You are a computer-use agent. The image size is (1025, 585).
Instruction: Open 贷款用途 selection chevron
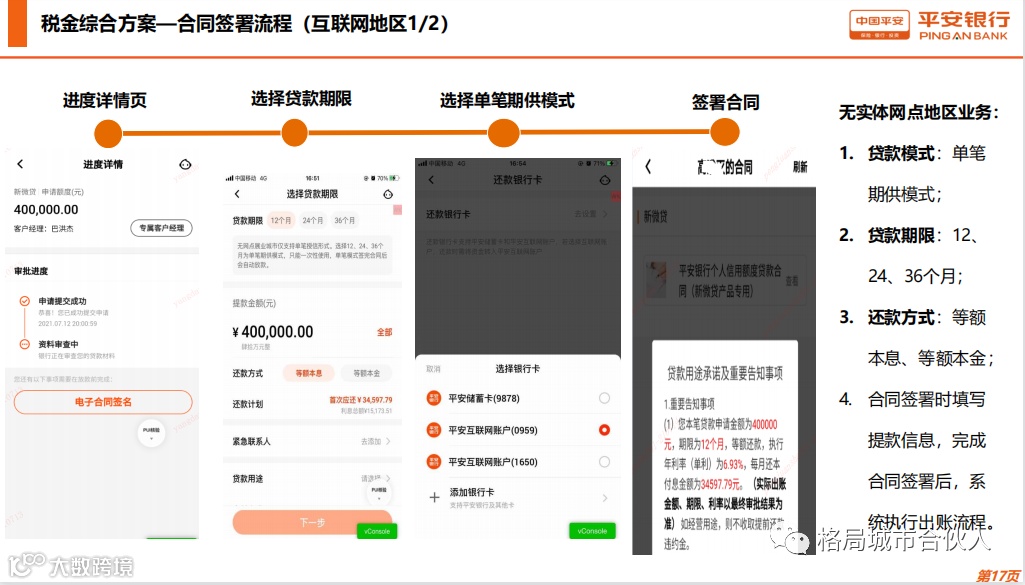(387, 478)
